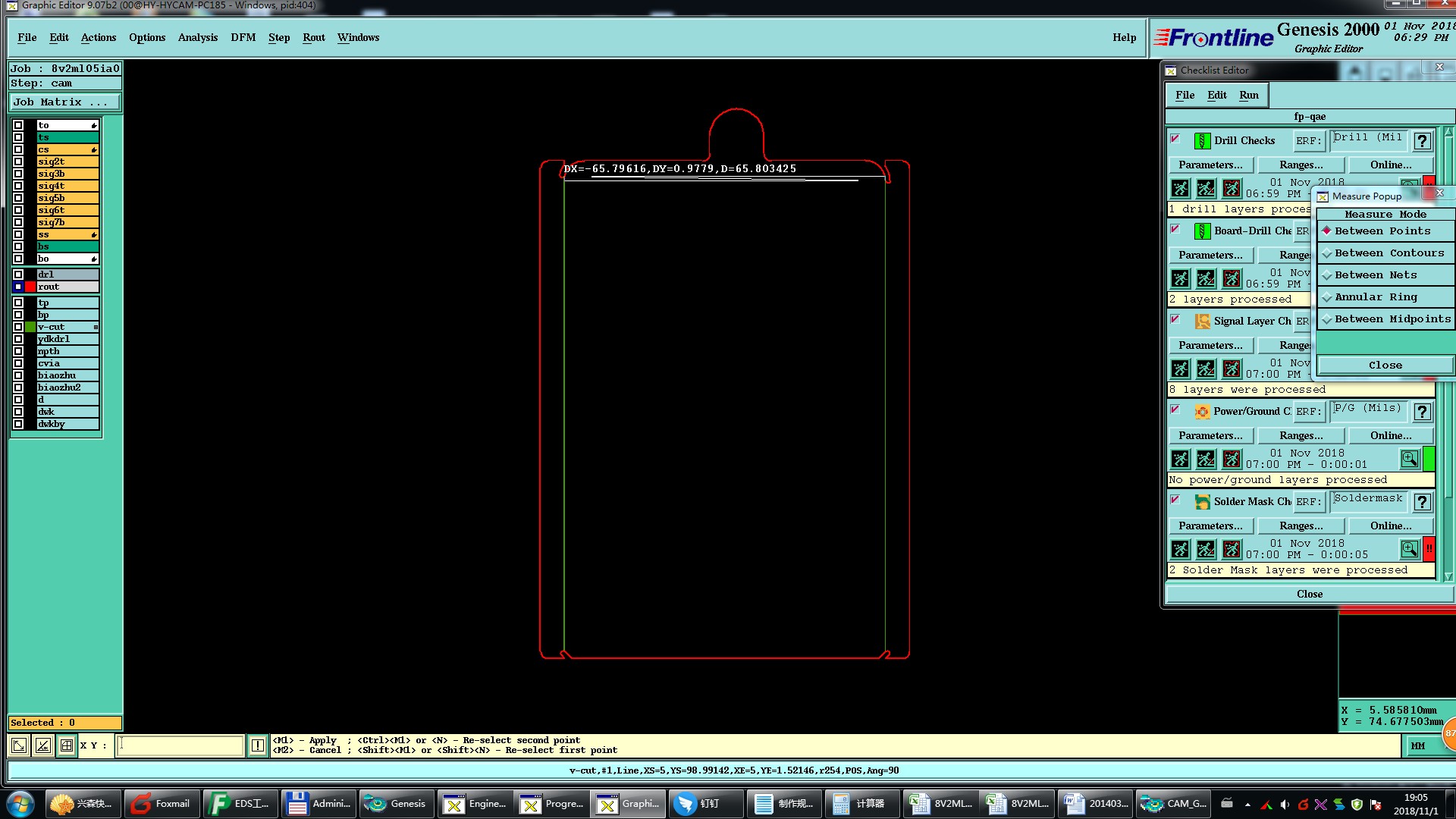Click the exclamation mark icon next to coordinate field
Image resolution: width=1456 pixels, height=819 pixels.
point(258,745)
